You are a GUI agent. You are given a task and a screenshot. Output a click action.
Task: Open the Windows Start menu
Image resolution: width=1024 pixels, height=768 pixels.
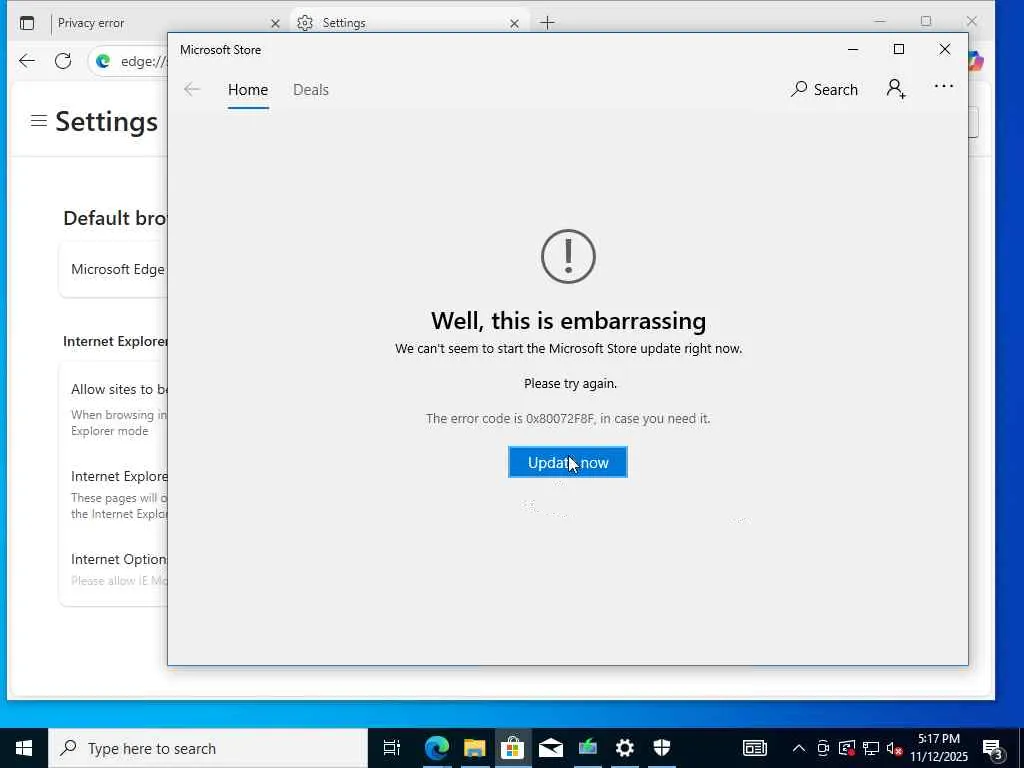[x=24, y=748]
